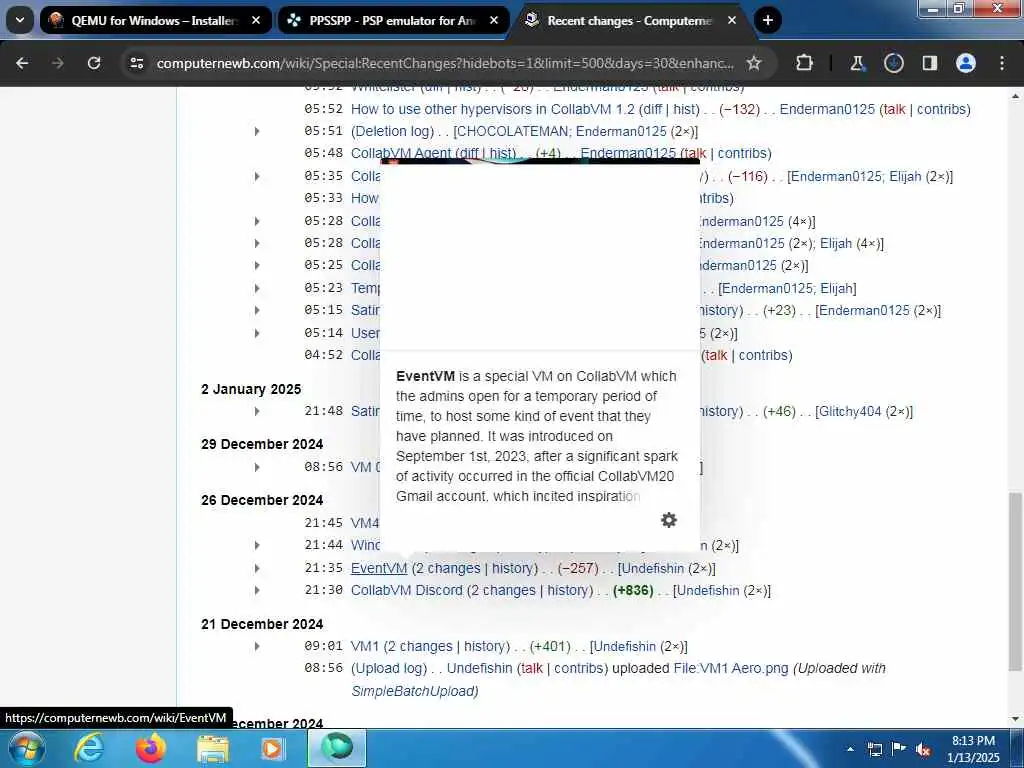Open page preview settings gear icon
The height and width of the screenshot is (768, 1024).
point(669,520)
